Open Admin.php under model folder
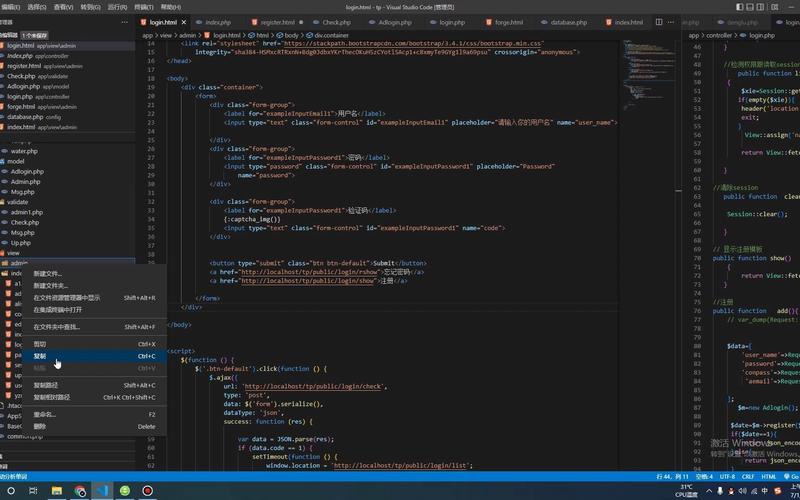This screenshot has width=800, height=500. (67, 182)
